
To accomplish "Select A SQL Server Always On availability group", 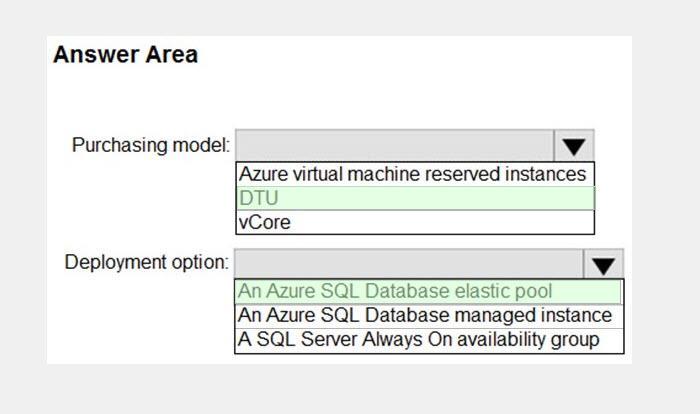I will click(x=429, y=339).
